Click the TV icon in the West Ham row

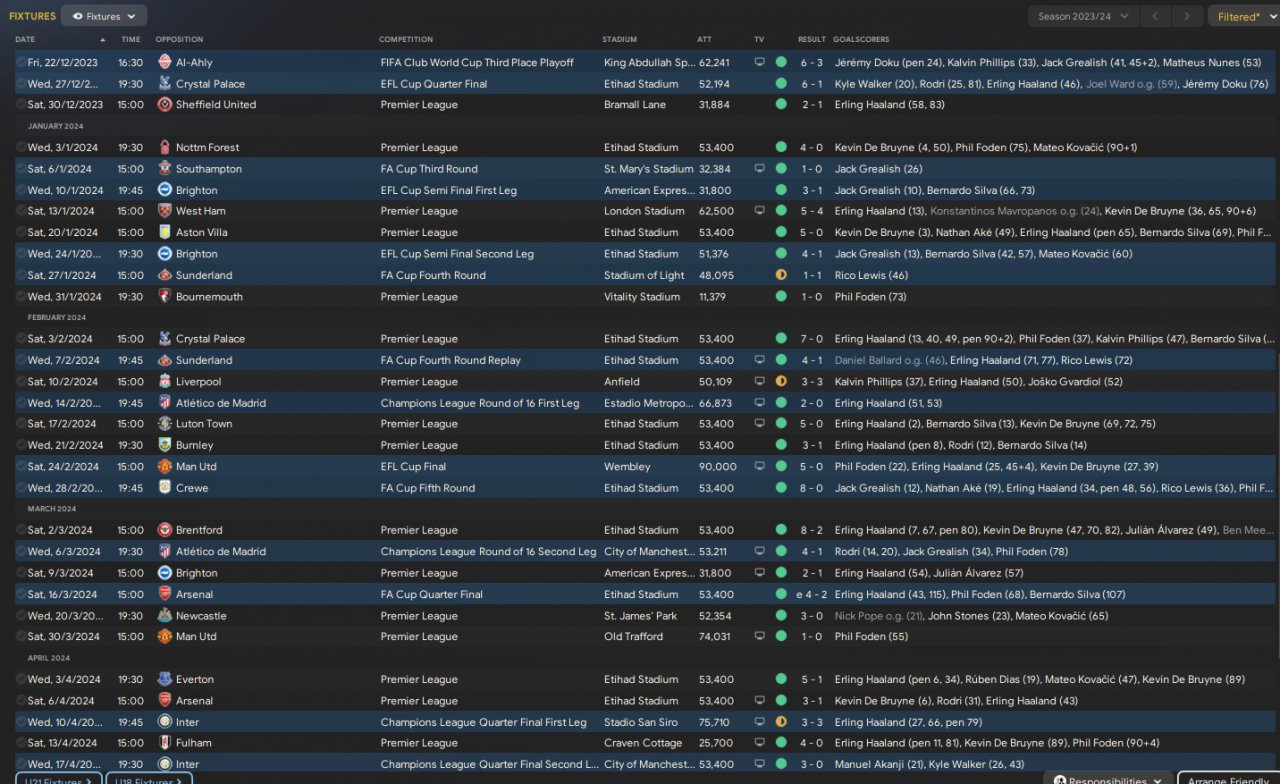click(x=759, y=211)
